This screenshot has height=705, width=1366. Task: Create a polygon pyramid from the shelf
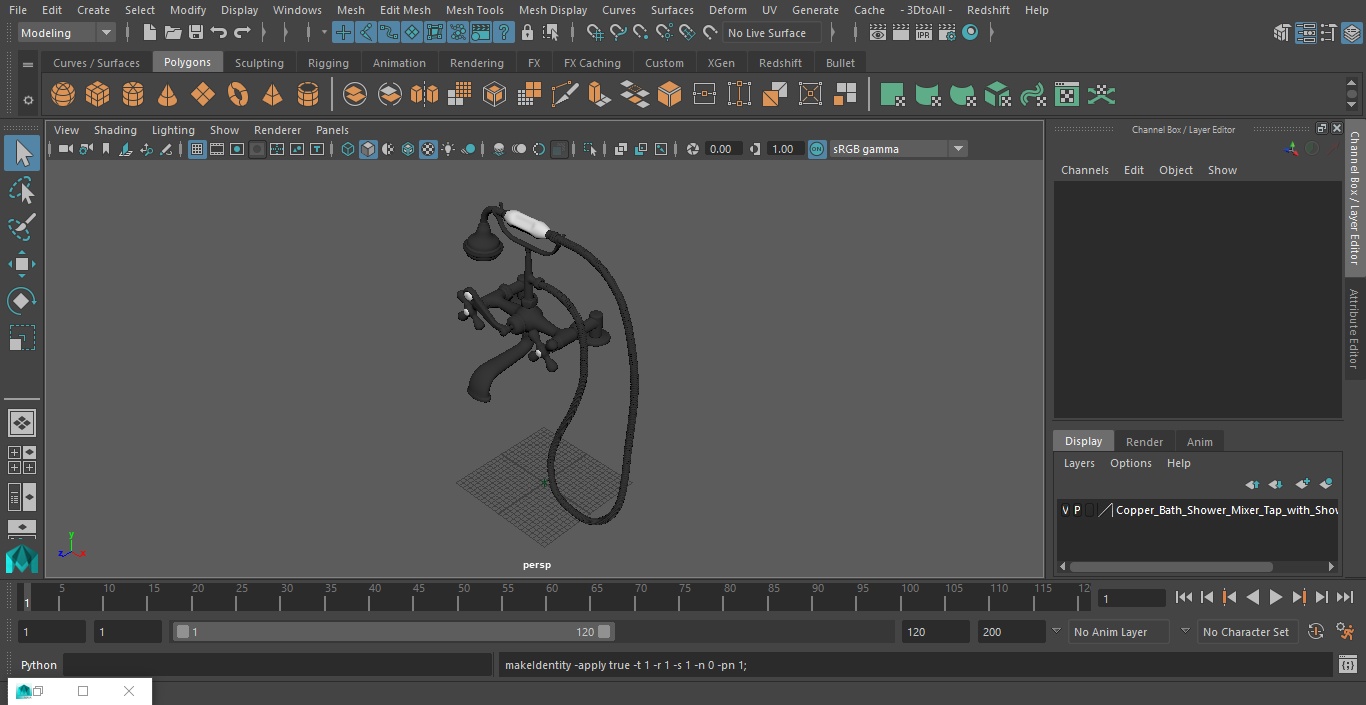tap(273, 95)
